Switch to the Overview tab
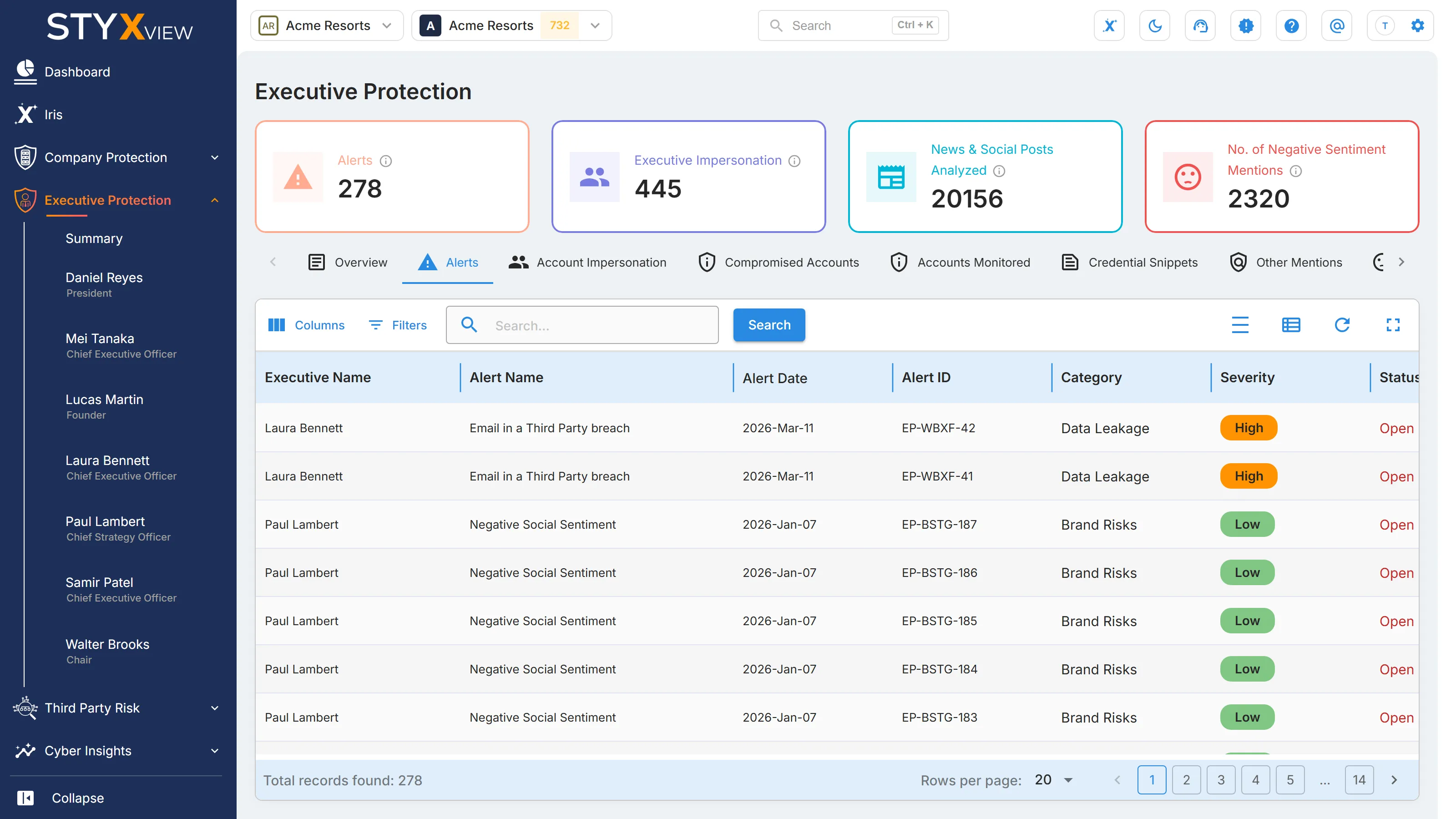The width and height of the screenshot is (1456, 819). [x=348, y=262]
